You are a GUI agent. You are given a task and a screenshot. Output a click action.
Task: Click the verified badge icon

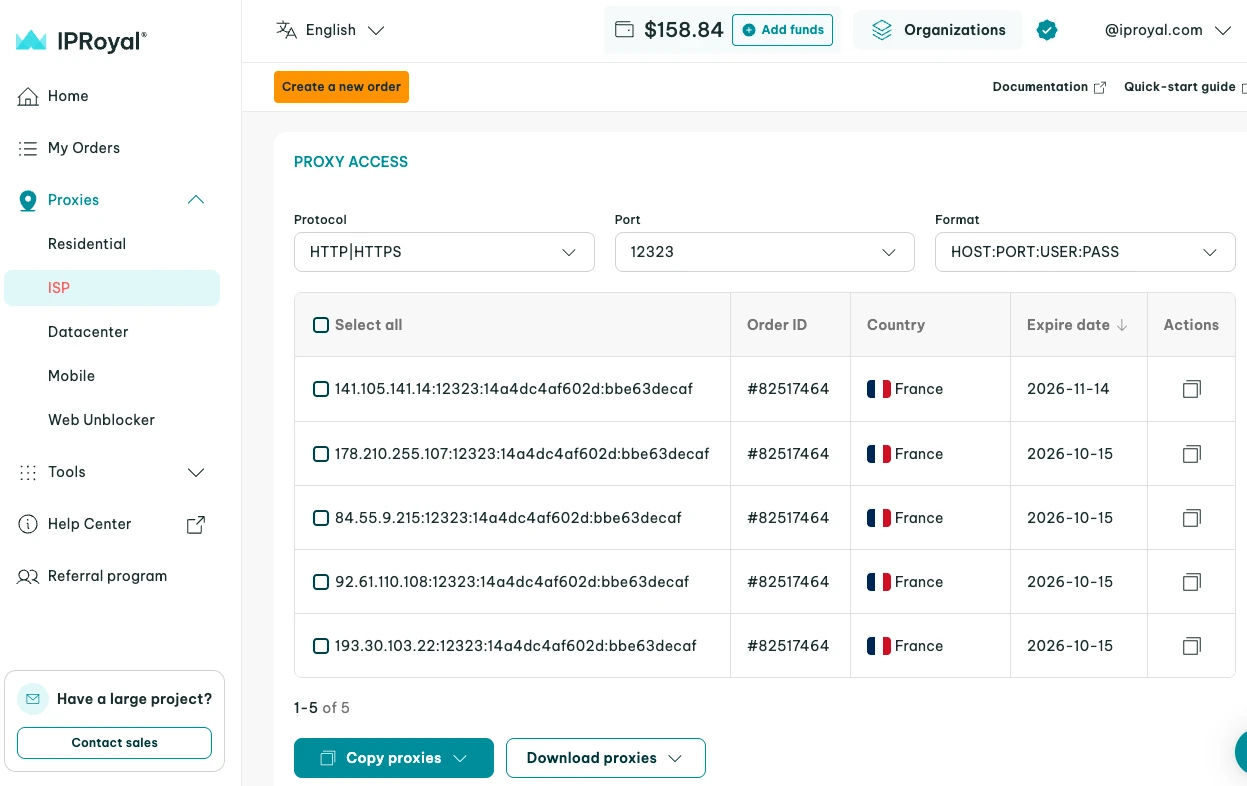(1047, 30)
